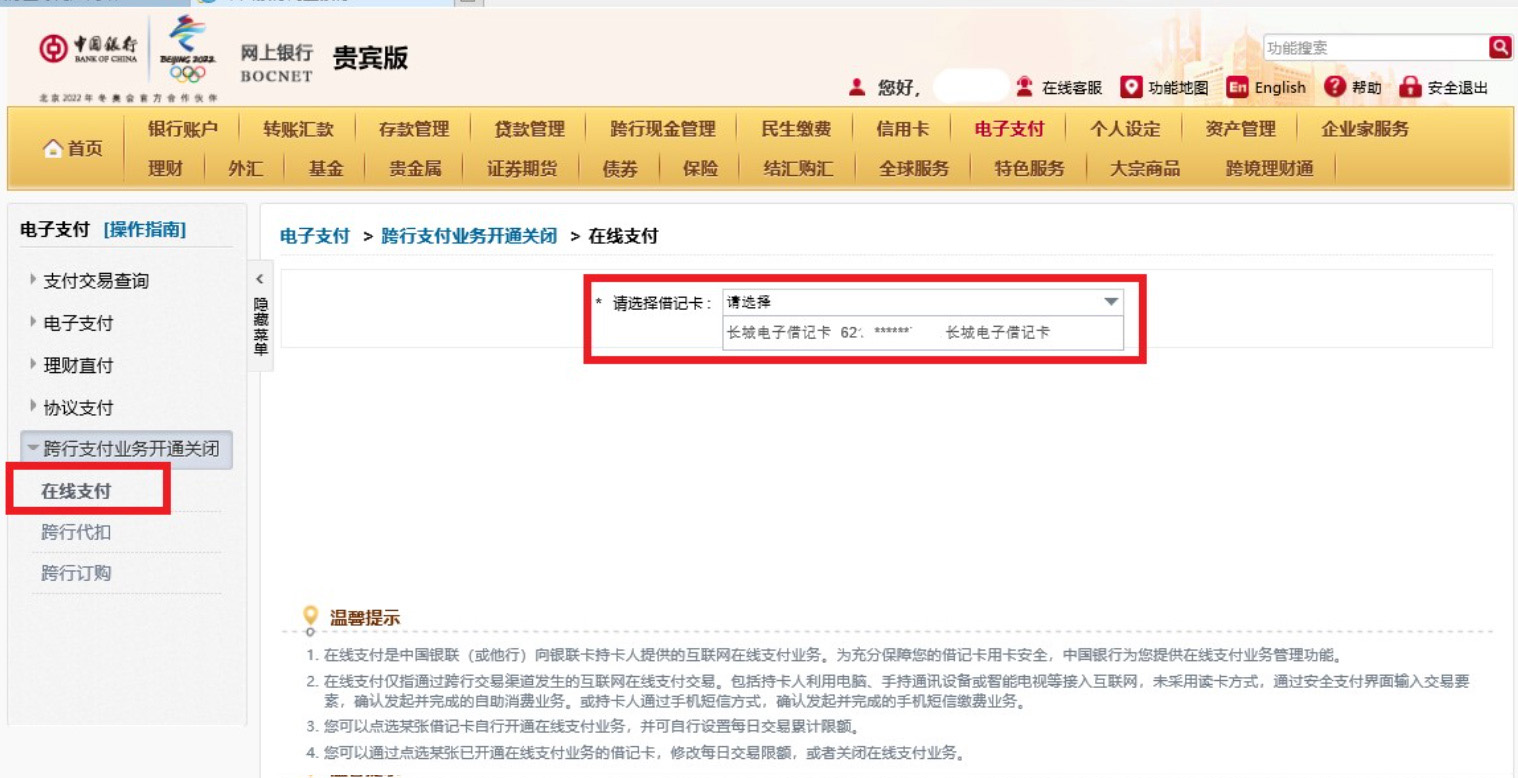Viewport: 1518px width, 778px height.
Task: Expand the 理财直付 sidebar section
Action: point(78,365)
